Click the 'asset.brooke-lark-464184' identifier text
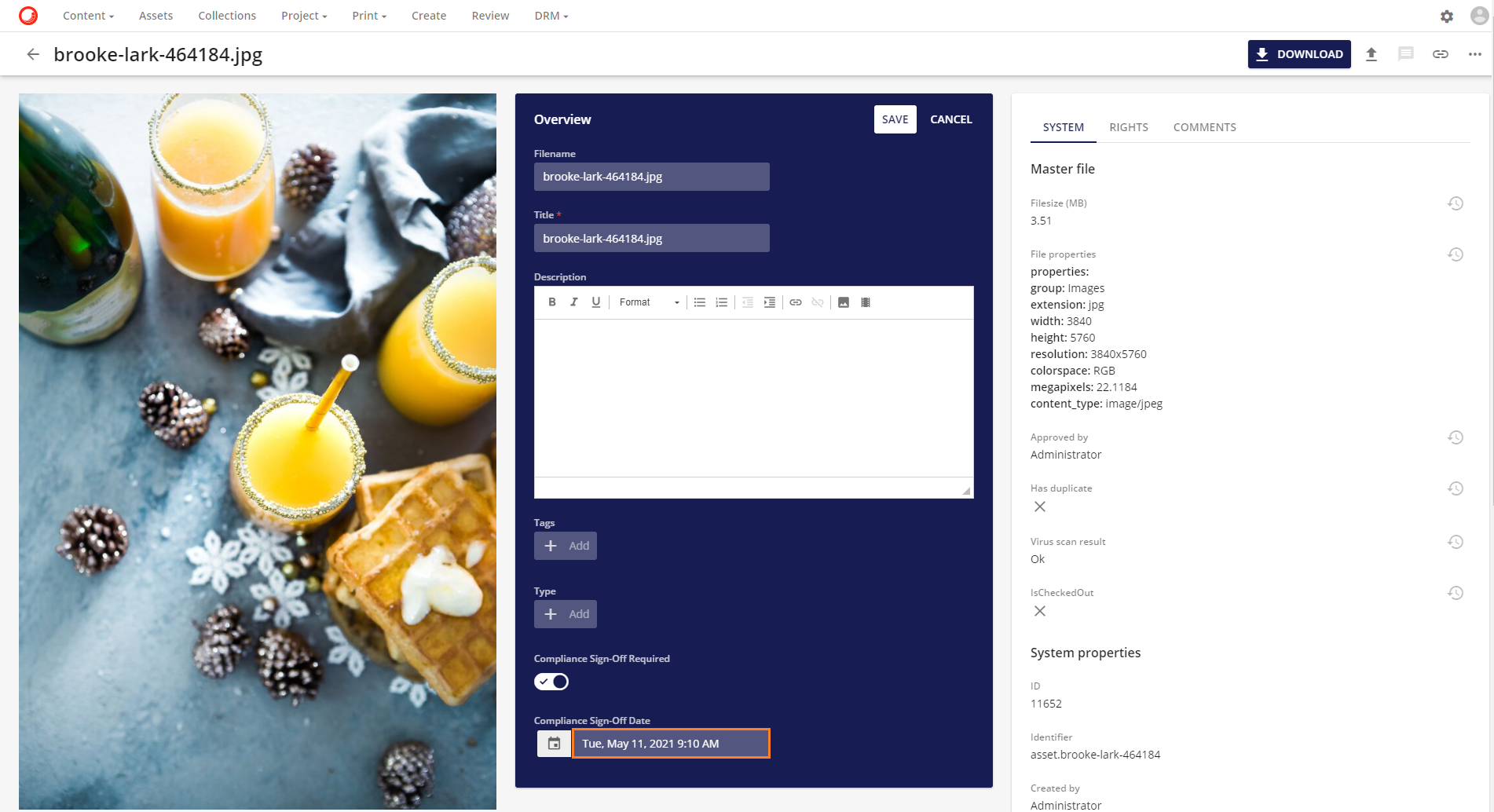The height and width of the screenshot is (812, 1494). click(x=1095, y=755)
